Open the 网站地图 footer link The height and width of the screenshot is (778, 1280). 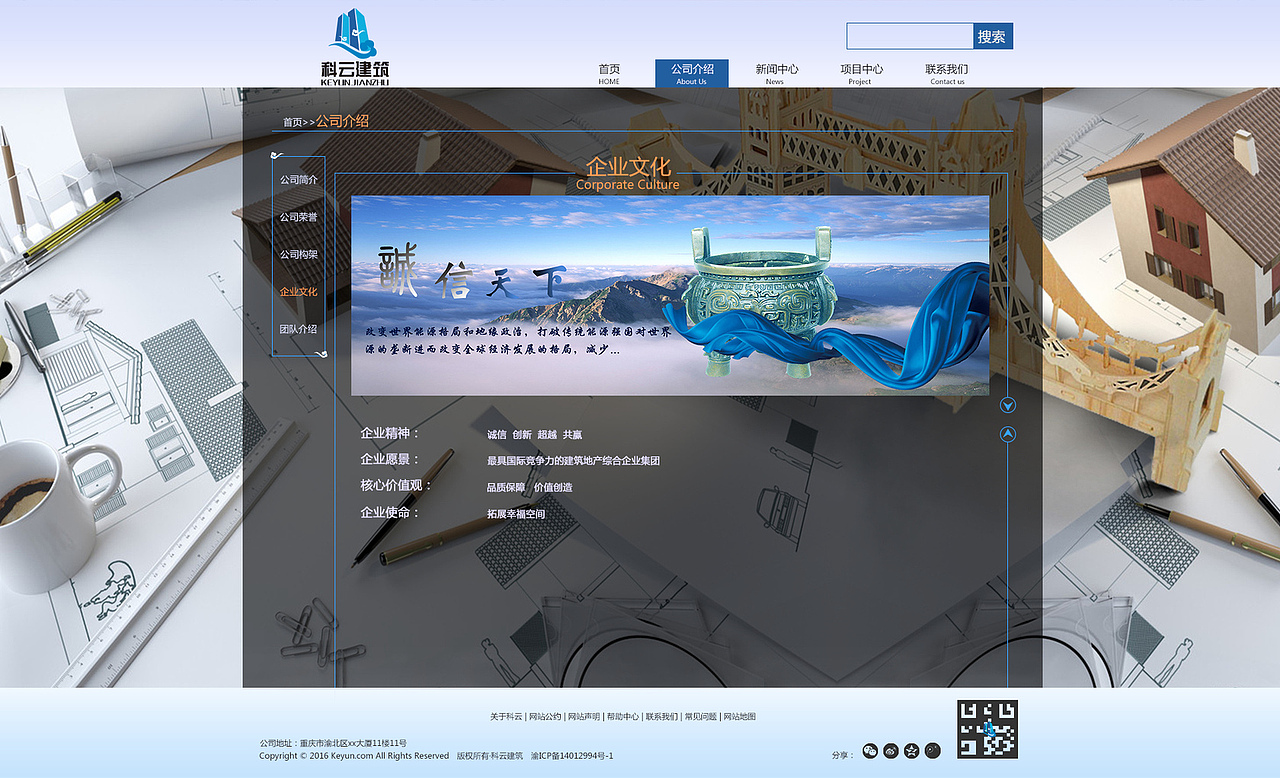(x=739, y=717)
